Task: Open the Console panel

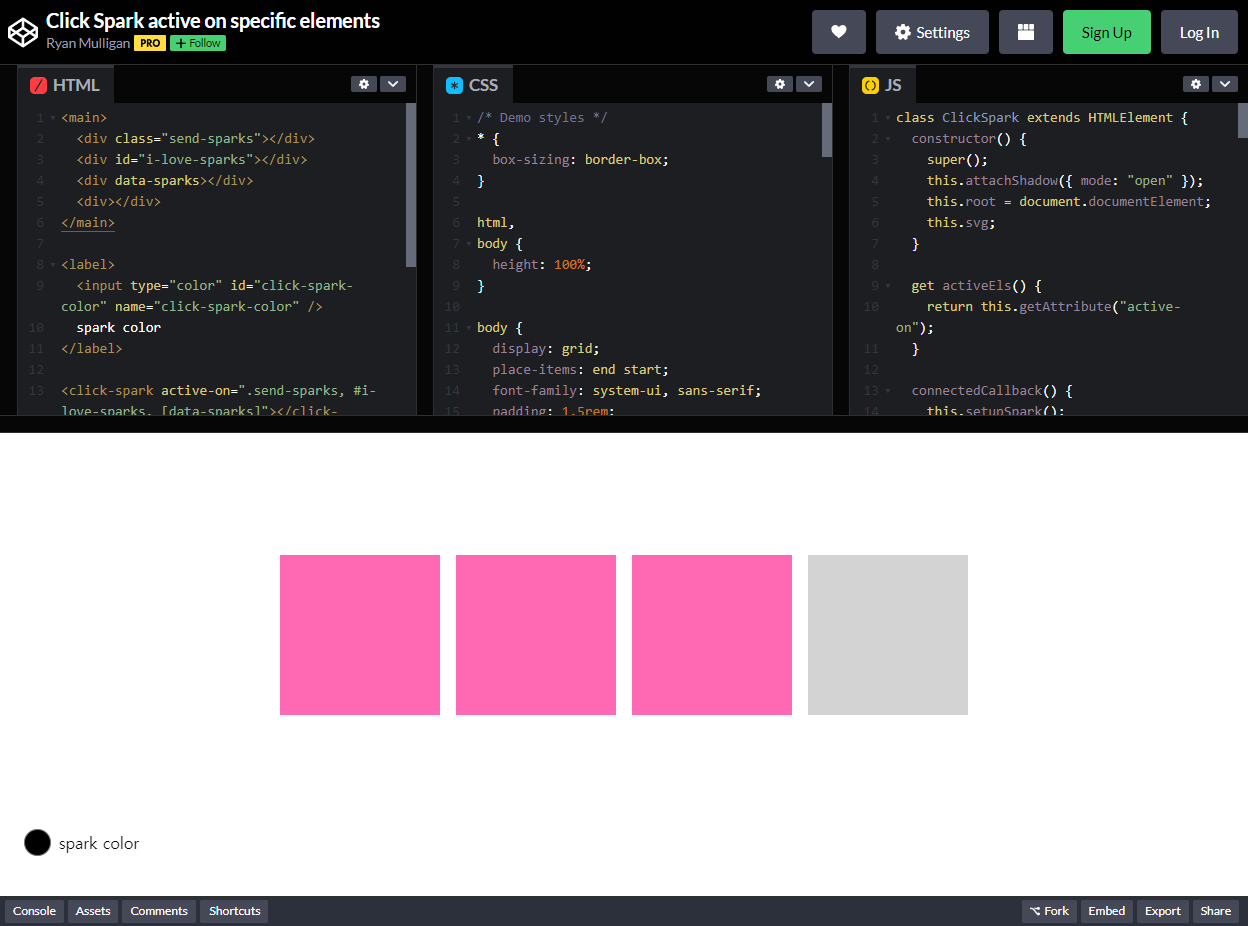Action: pyautogui.click(x=34, y=911)
